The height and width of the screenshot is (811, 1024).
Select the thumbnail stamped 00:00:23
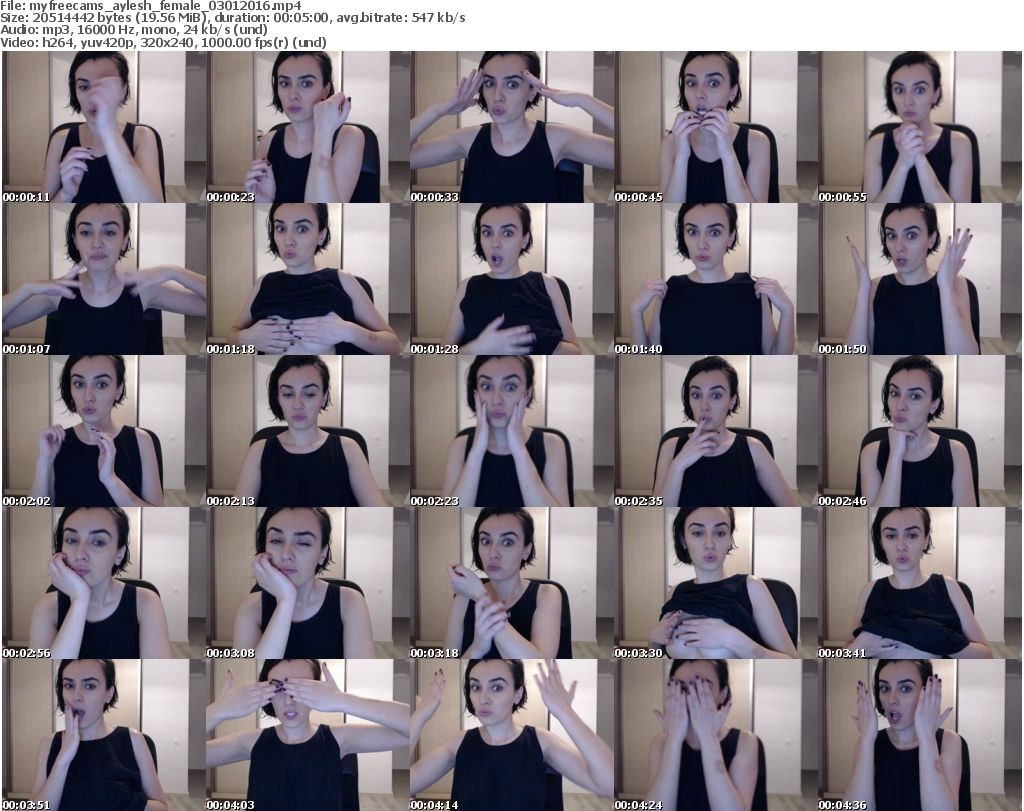pyautogui.click(x=308, y=127)
